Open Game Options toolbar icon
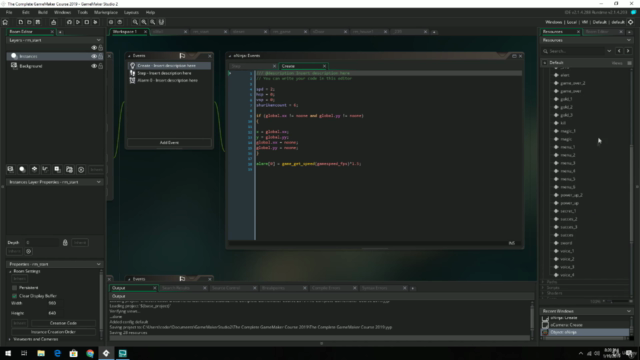 click(111, 22)
